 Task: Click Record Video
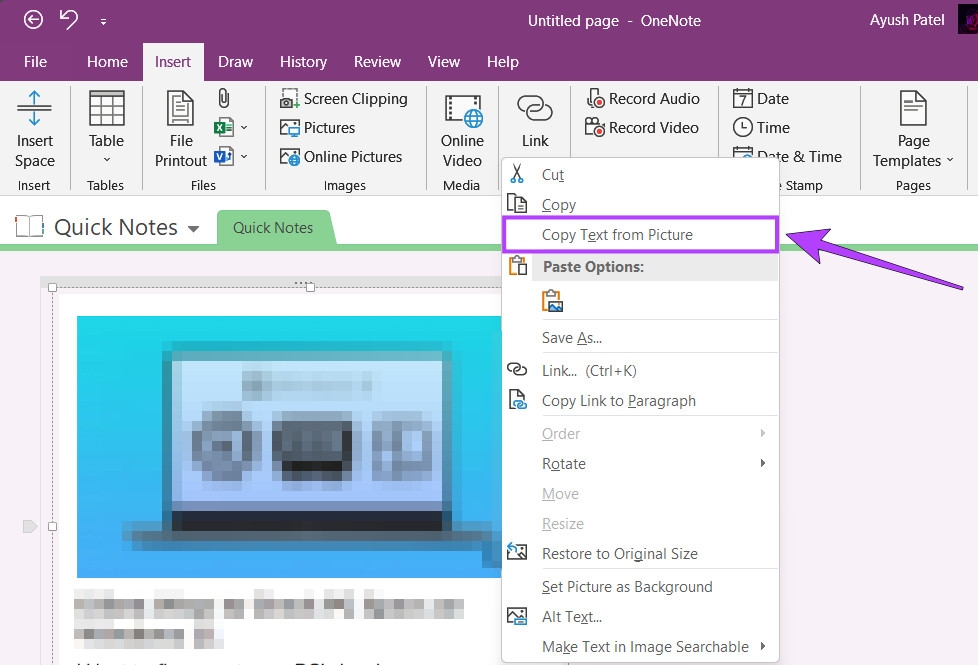click(642, 128)
